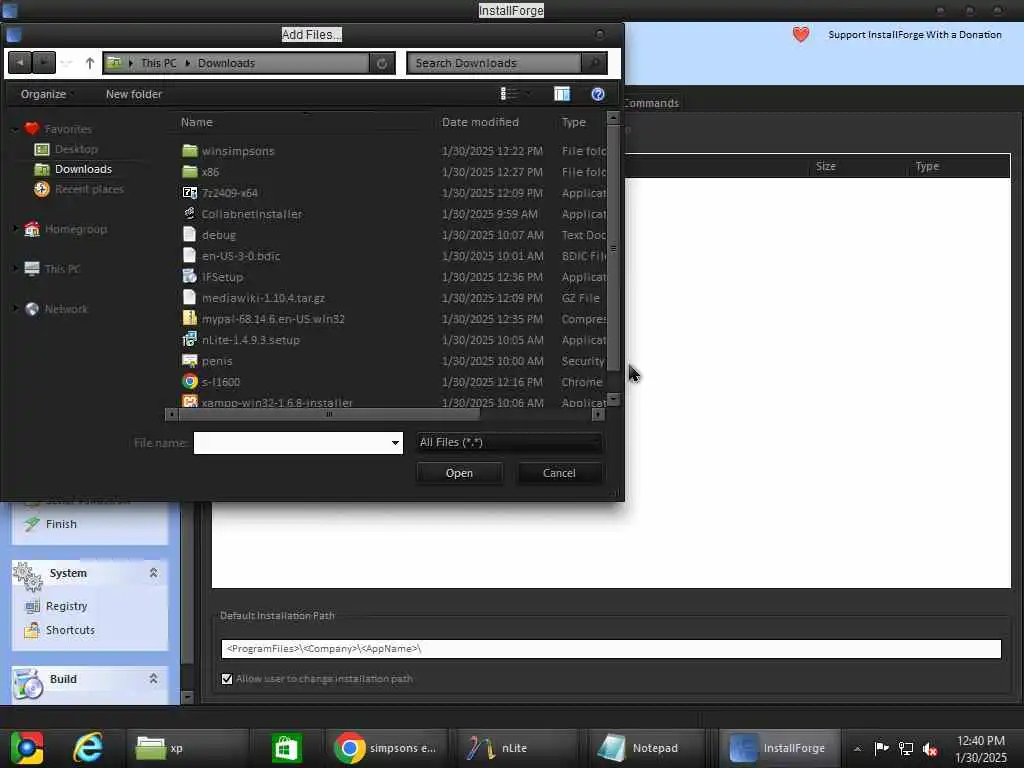Select mypal-68.14.6.en-US.win32 archive
The image size is (1024, 768).
coord(263,319)
